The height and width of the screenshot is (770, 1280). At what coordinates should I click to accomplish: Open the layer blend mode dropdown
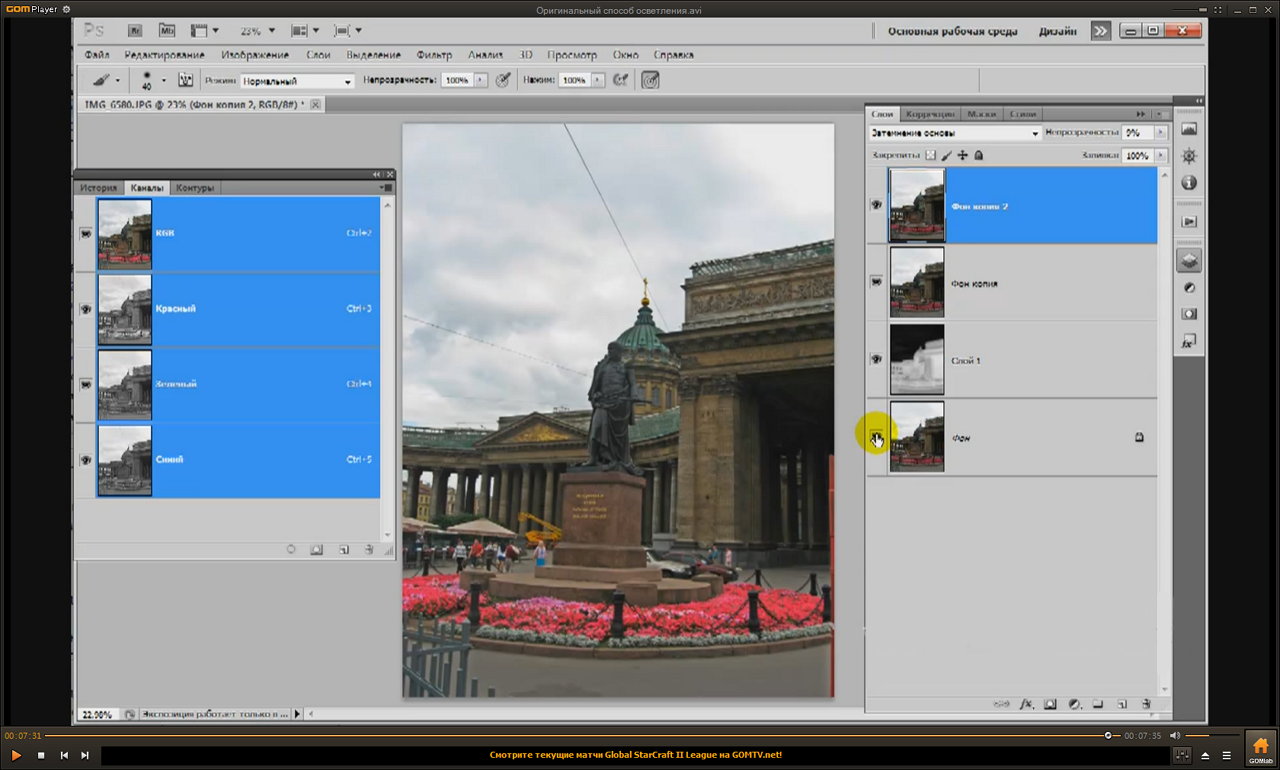pyautogui.click(x=955, y=133)
